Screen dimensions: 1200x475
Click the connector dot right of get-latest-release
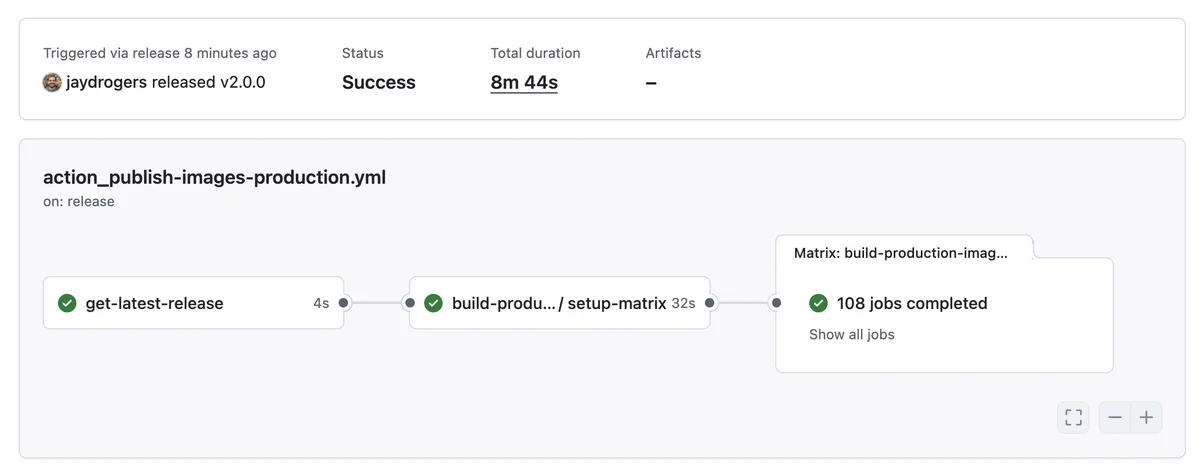click(x=343, y=303)
